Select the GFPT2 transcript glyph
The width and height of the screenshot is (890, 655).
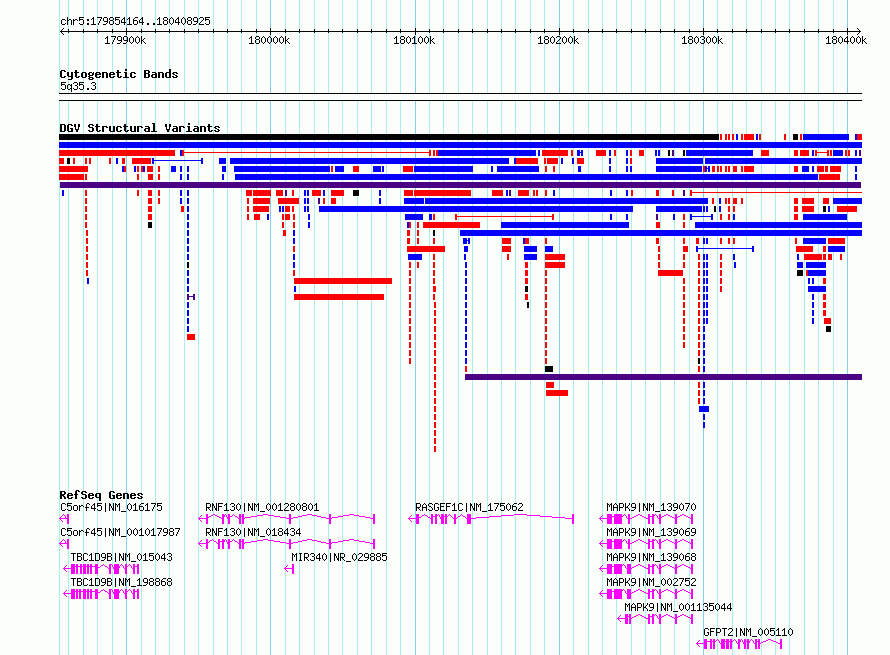[x=740, y=644]
